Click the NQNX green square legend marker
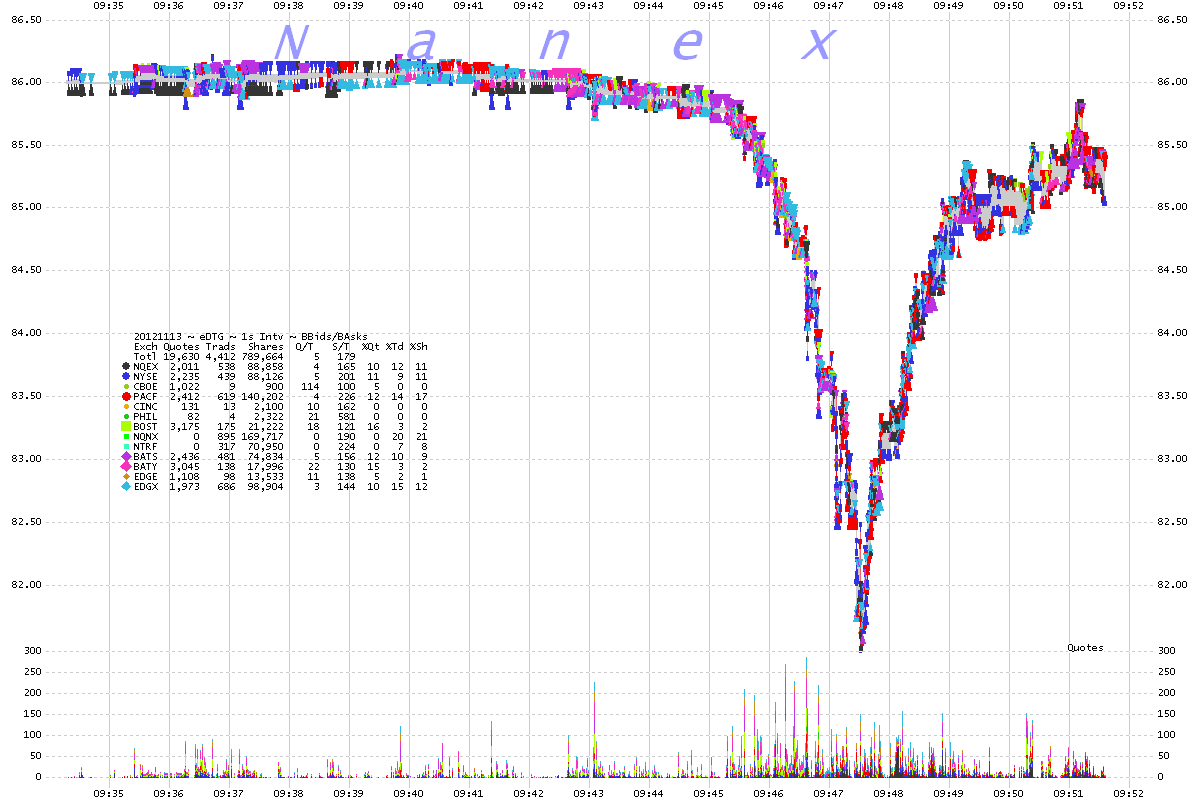1200x800 pixels. [x=126, y=436]
